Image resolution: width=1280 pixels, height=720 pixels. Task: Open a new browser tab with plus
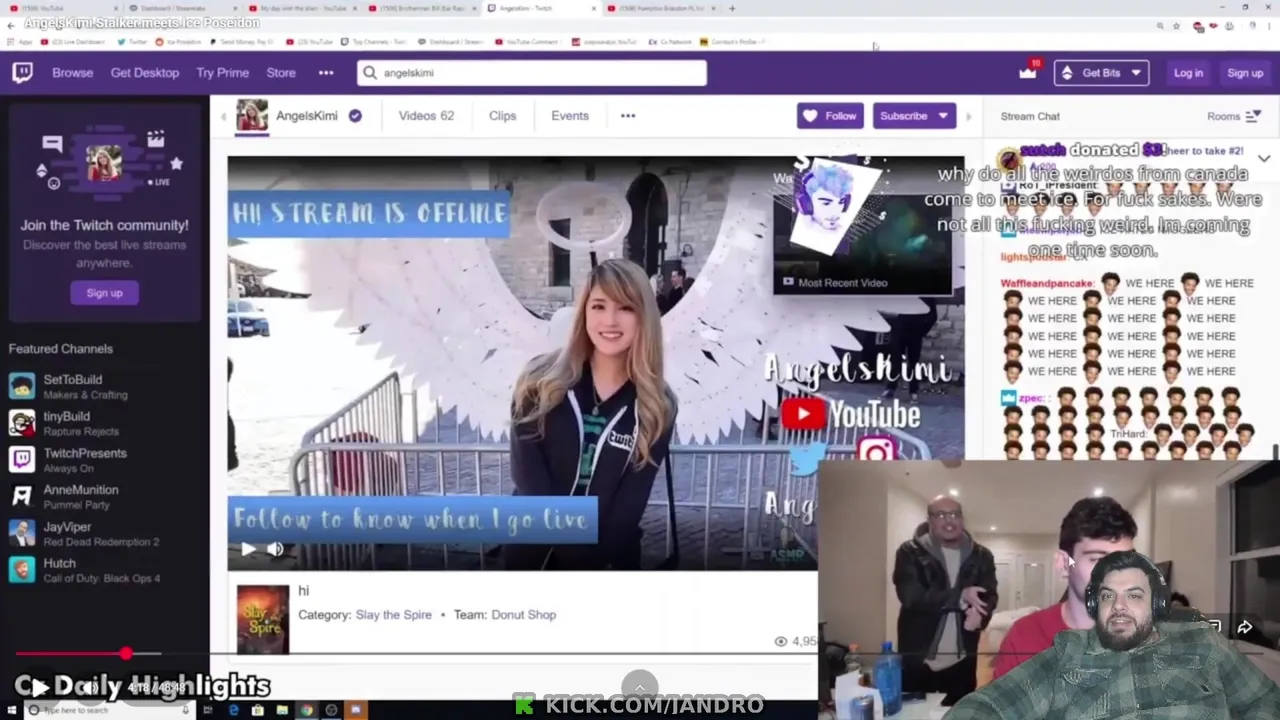[x=732, y=8]
